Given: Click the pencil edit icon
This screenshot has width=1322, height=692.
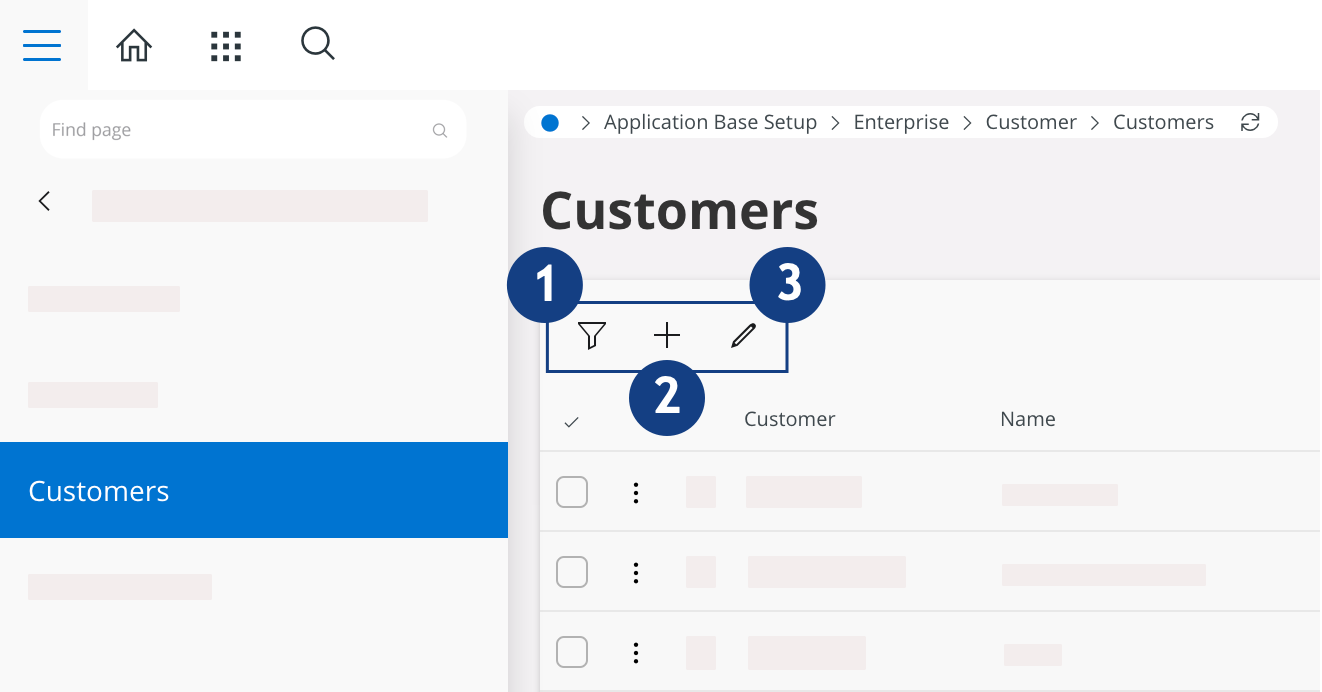Looking at the screenshot, I should 742,336.
